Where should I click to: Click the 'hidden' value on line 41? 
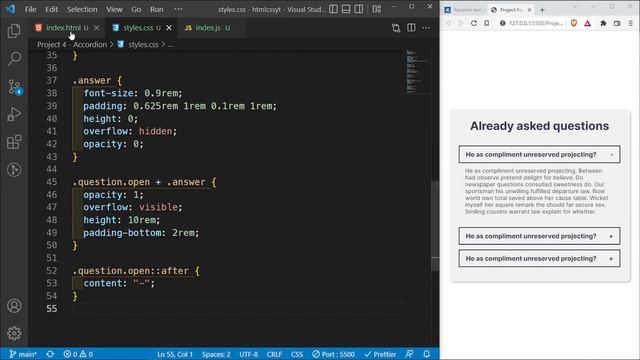pos(155,131)
